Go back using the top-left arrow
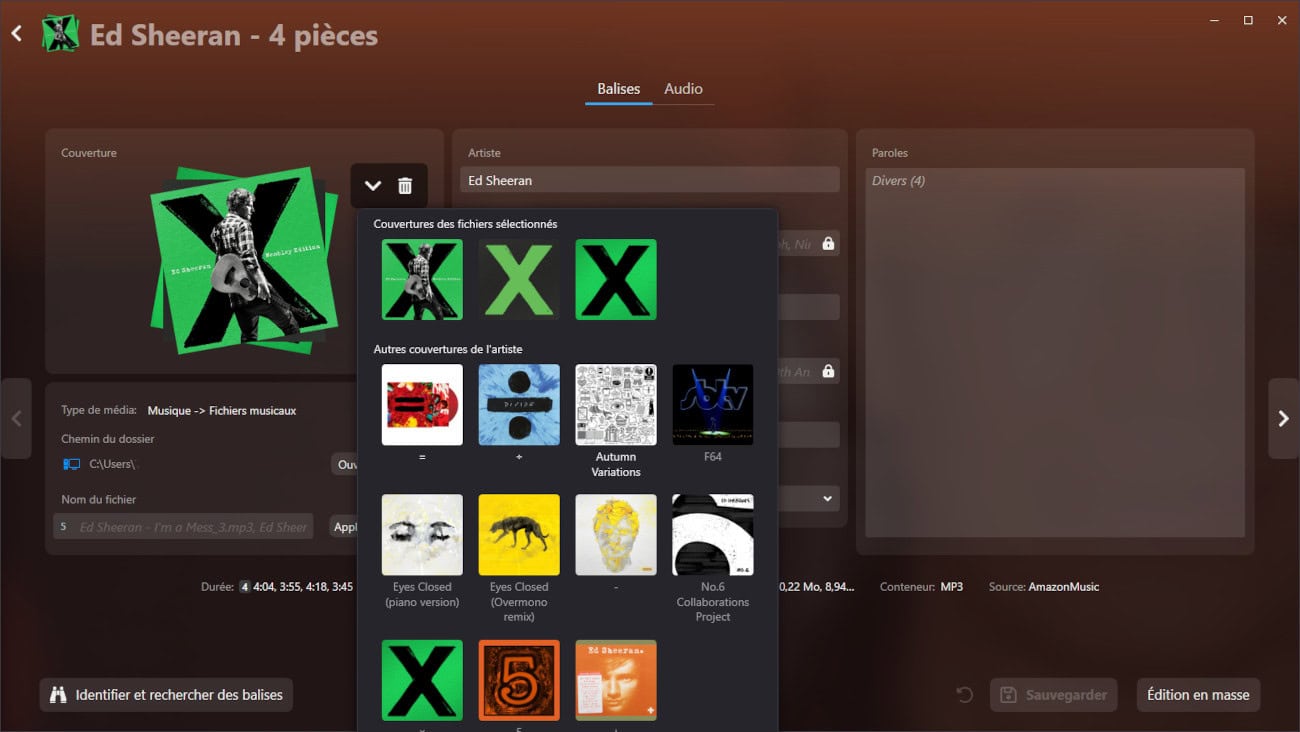Viewport: 1300px width, 732px height. click(17, 34)
